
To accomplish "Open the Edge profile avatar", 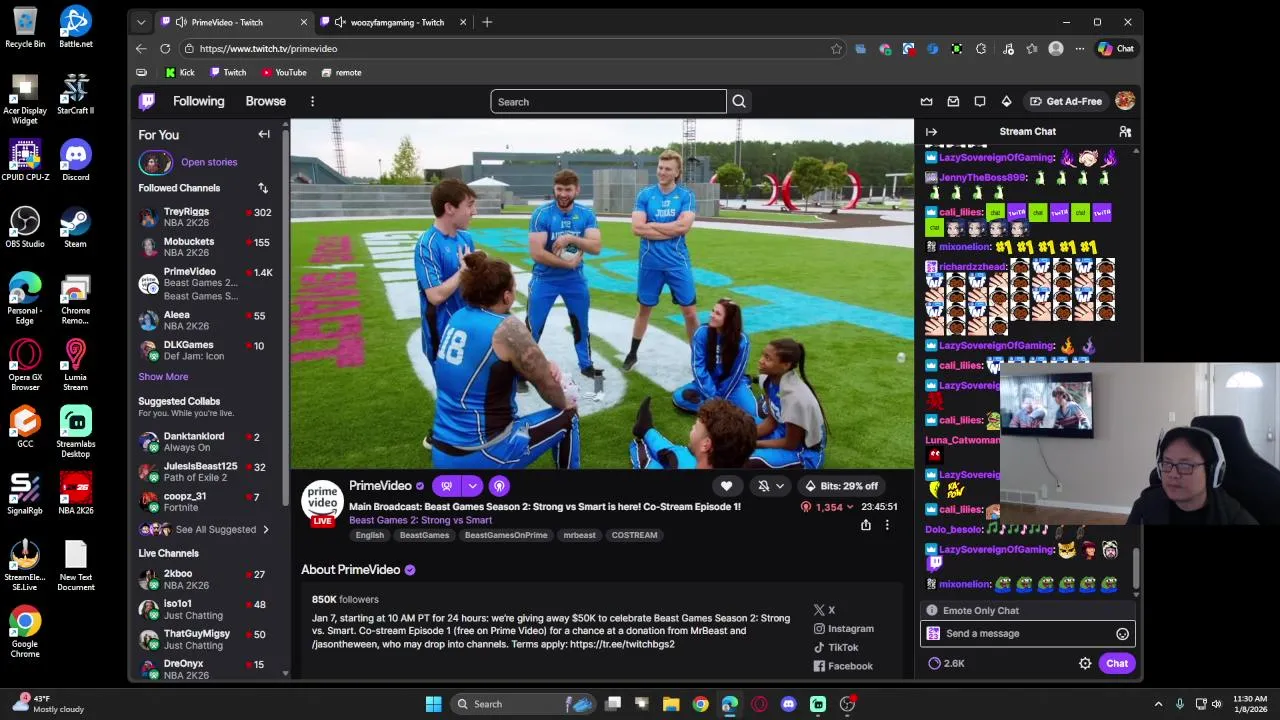I will click(x=1056, y=48).
